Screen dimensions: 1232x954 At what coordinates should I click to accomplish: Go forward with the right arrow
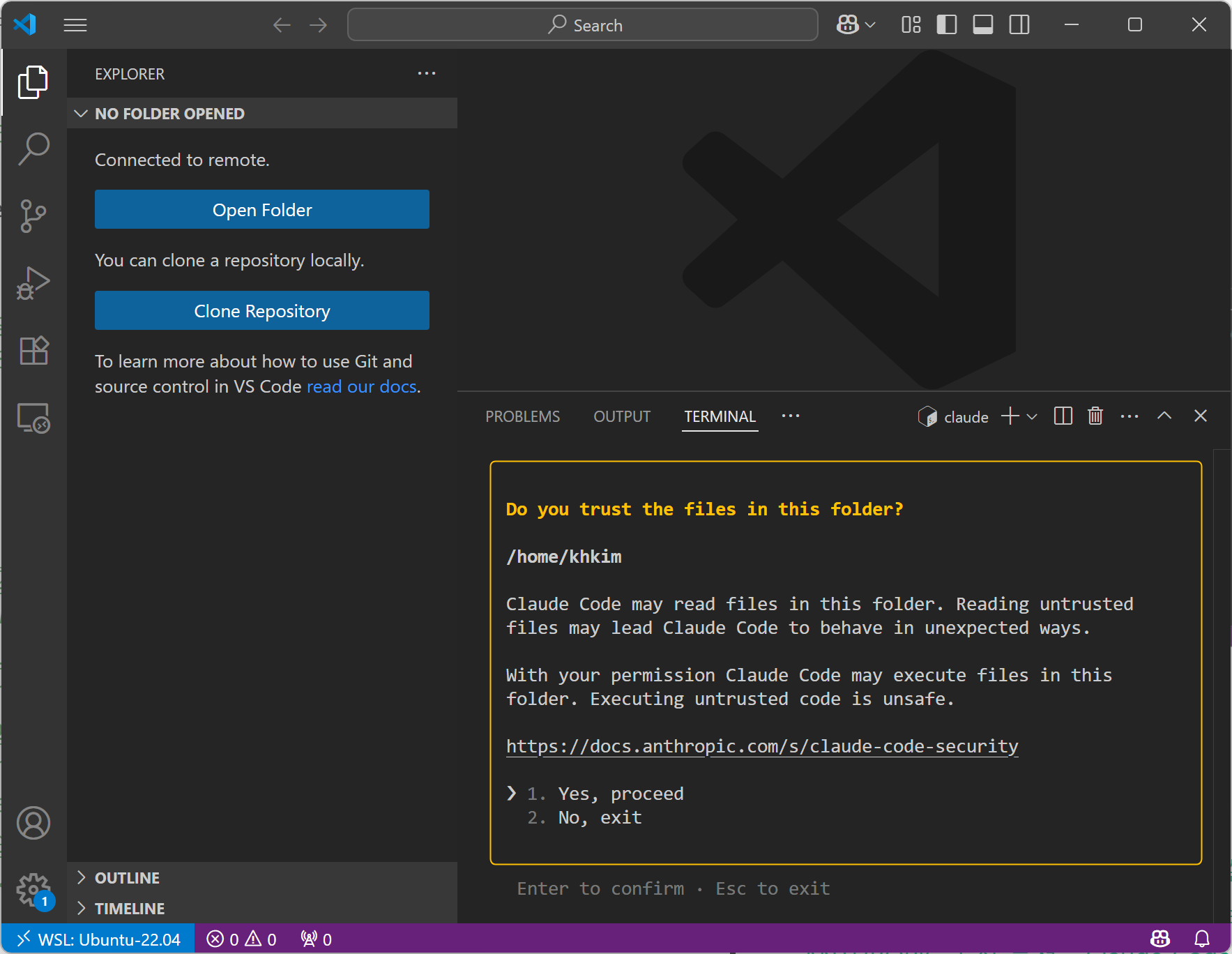319,25
